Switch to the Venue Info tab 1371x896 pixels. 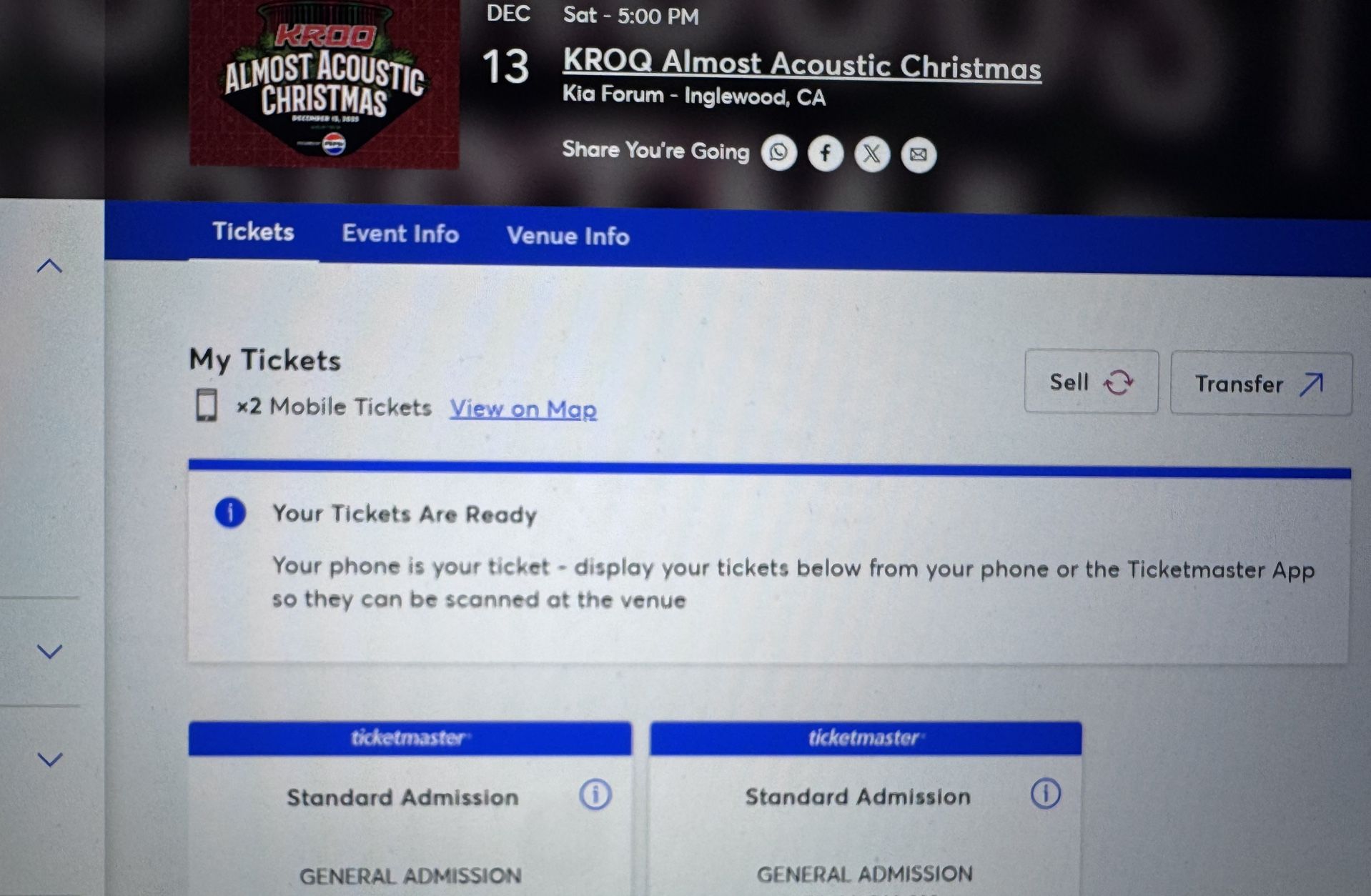click(x=568, y=236)
